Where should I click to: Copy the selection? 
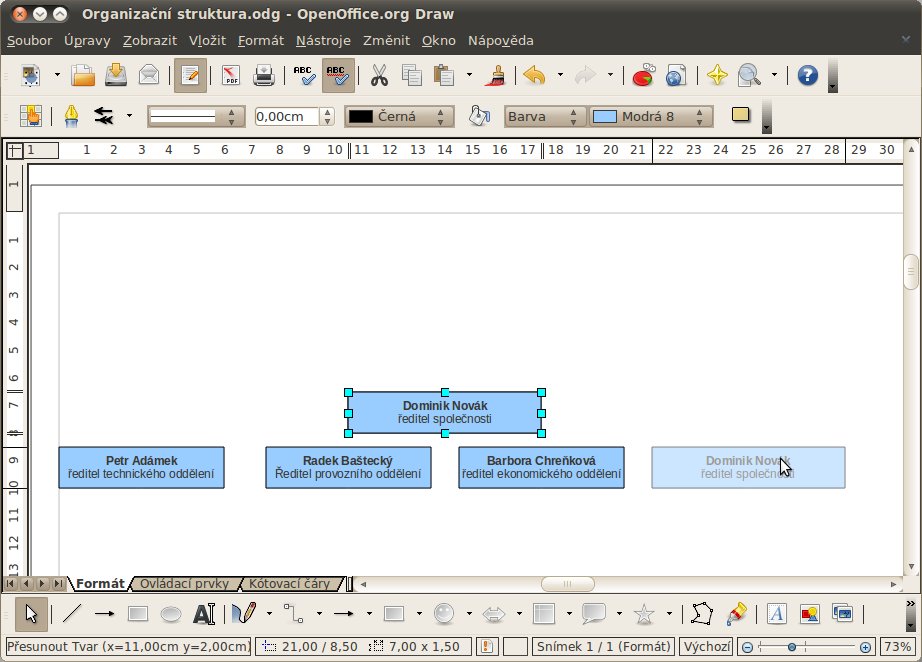point(412,75)
